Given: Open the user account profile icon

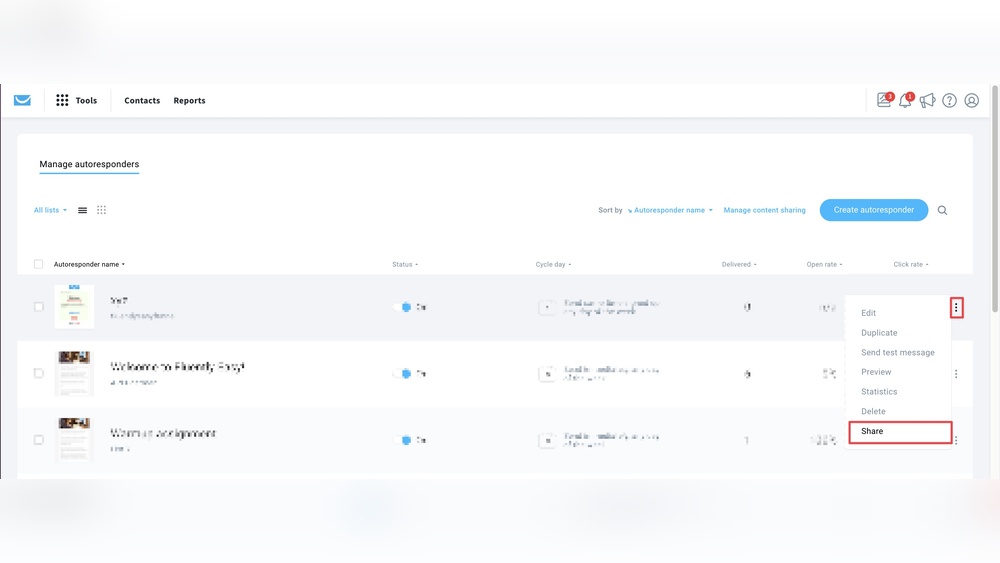Looking at the screenshot, I should tap(971, 100).
